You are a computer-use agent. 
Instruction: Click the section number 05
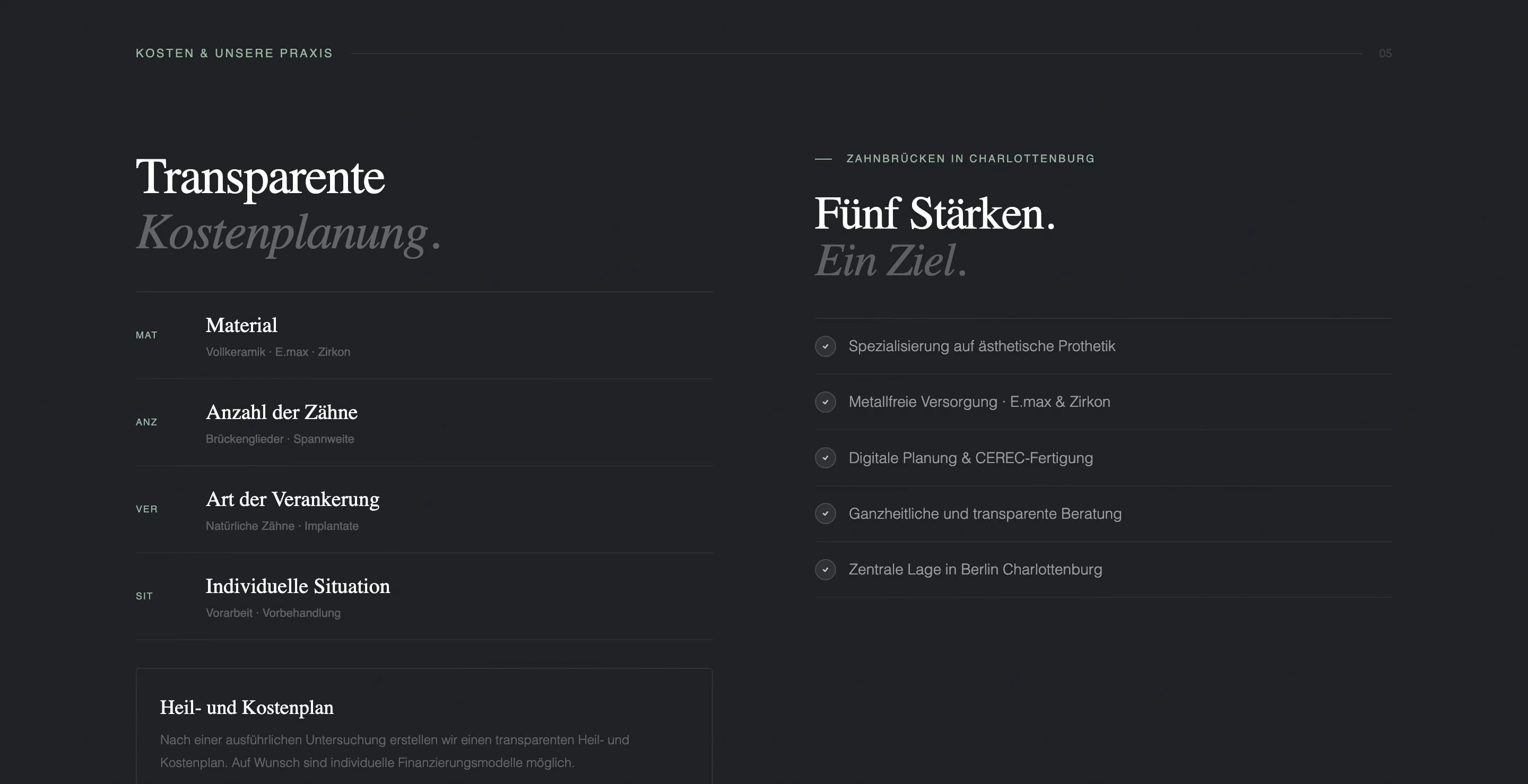1385,54
